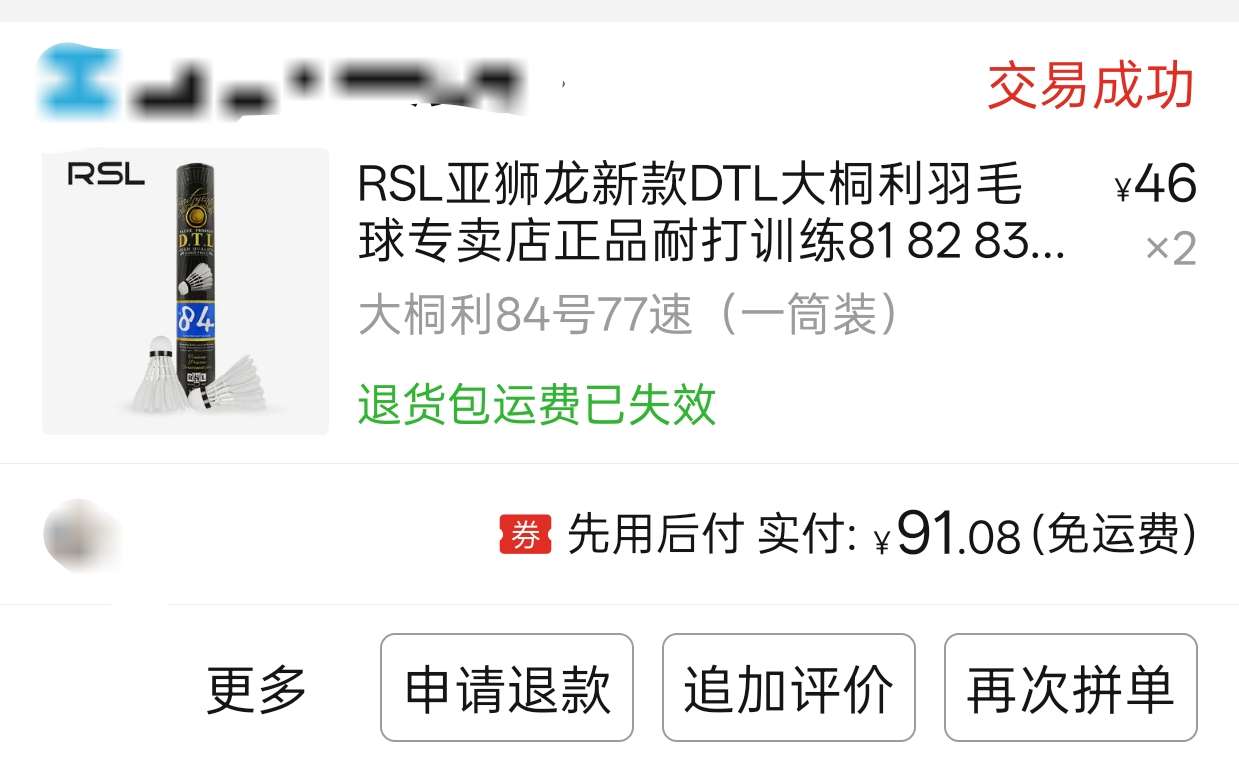Open the RSL shuttlecock product thumbnail
Image resolution: width=1239 pixels, height=758 pixels.
coord(185,291)
